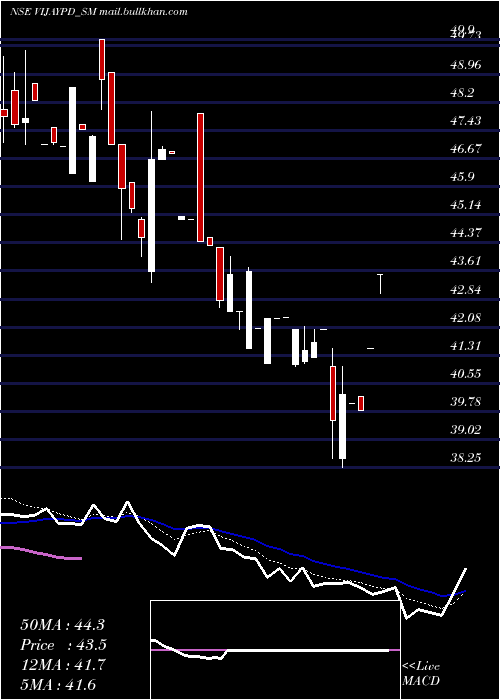Click the NSE VIJAYPD_SM chart title text

(x=98, y=12)
